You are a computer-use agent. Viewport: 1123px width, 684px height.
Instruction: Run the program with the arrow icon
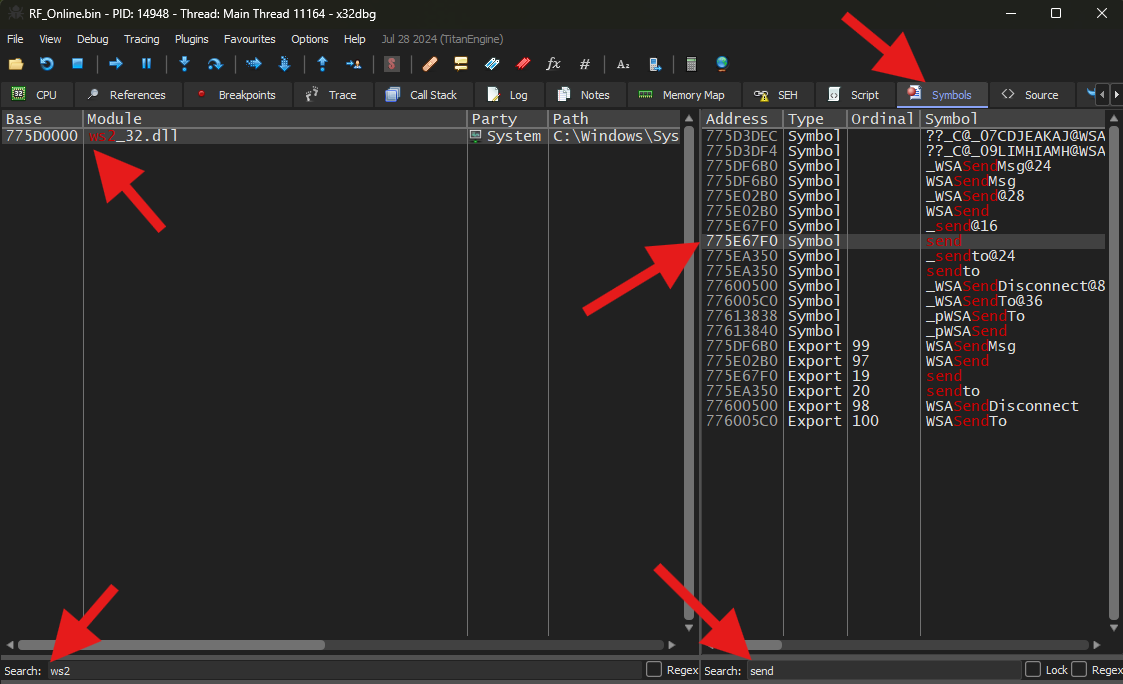point(115,64)
